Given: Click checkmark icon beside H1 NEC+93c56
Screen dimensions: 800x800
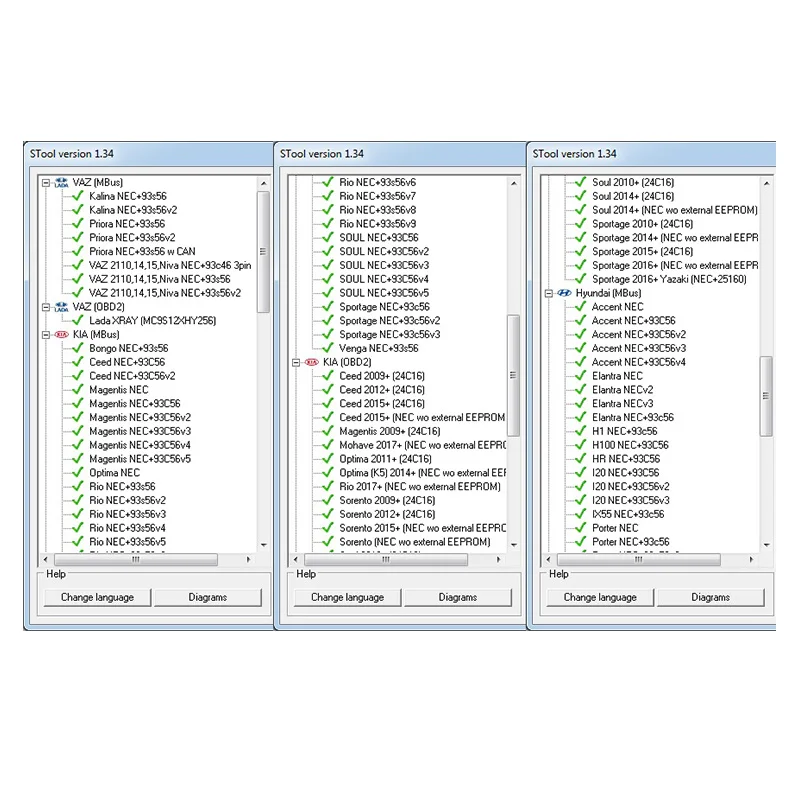Looking at the screenshot, I should [581, 432].
